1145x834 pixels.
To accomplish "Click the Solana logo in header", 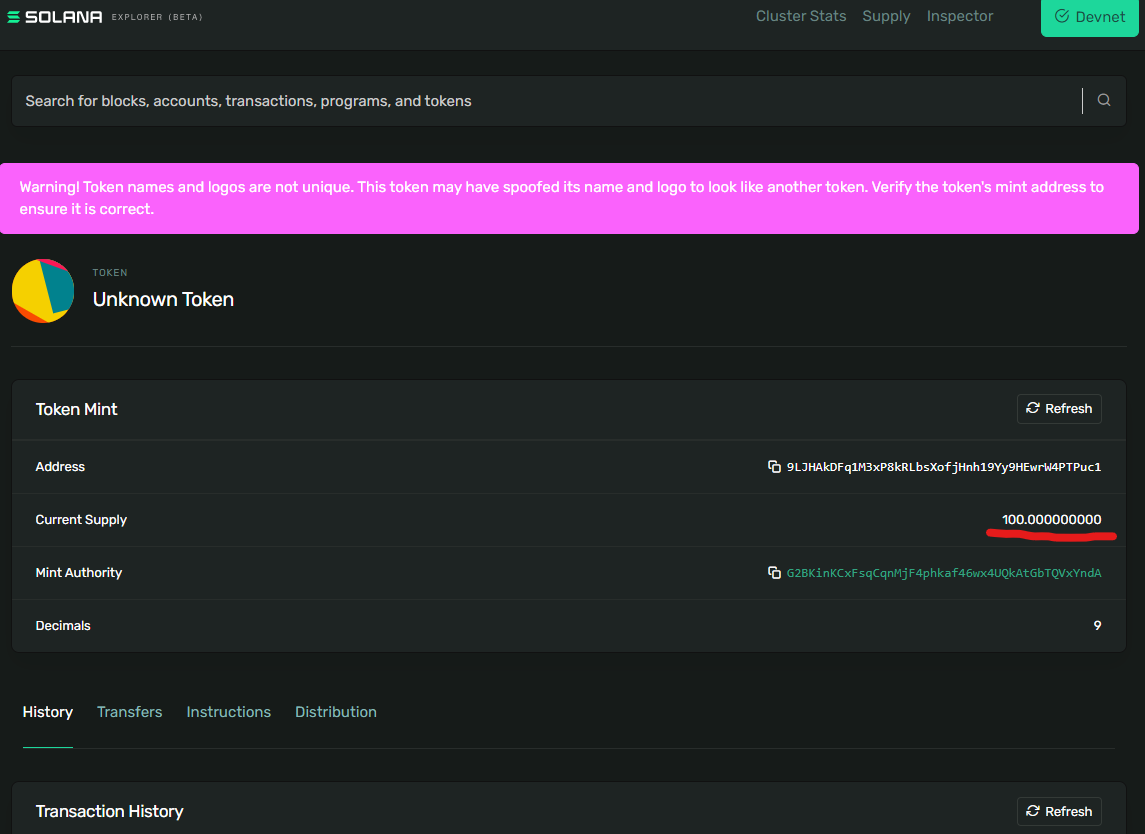I will point(55,17).
